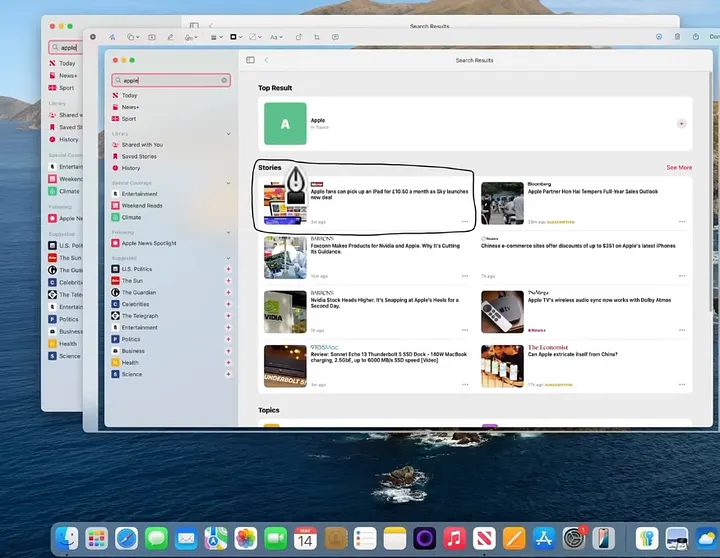Clear the apple search field

[x=224, y=80]
